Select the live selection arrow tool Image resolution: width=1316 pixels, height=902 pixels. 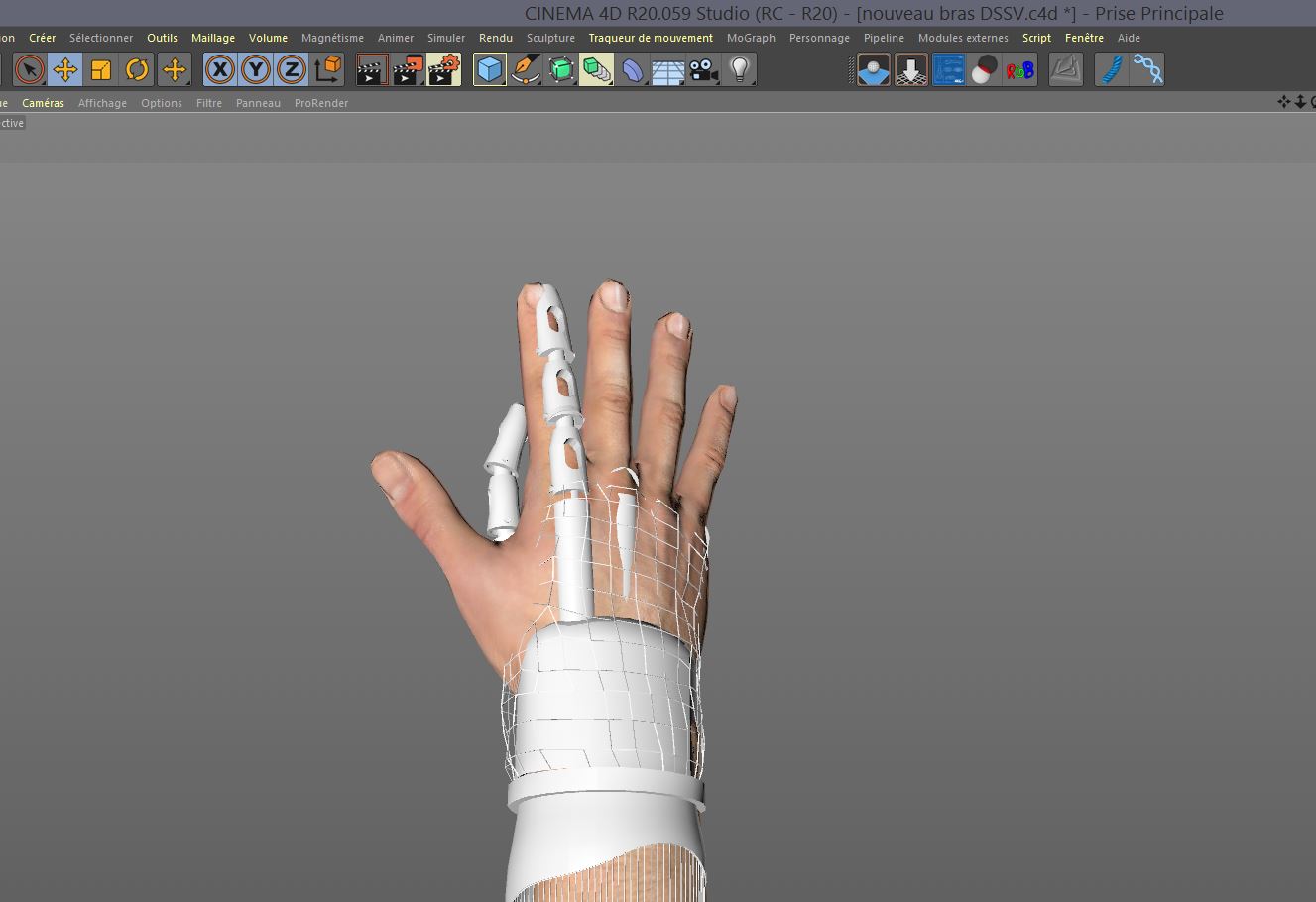click(30, 69)
